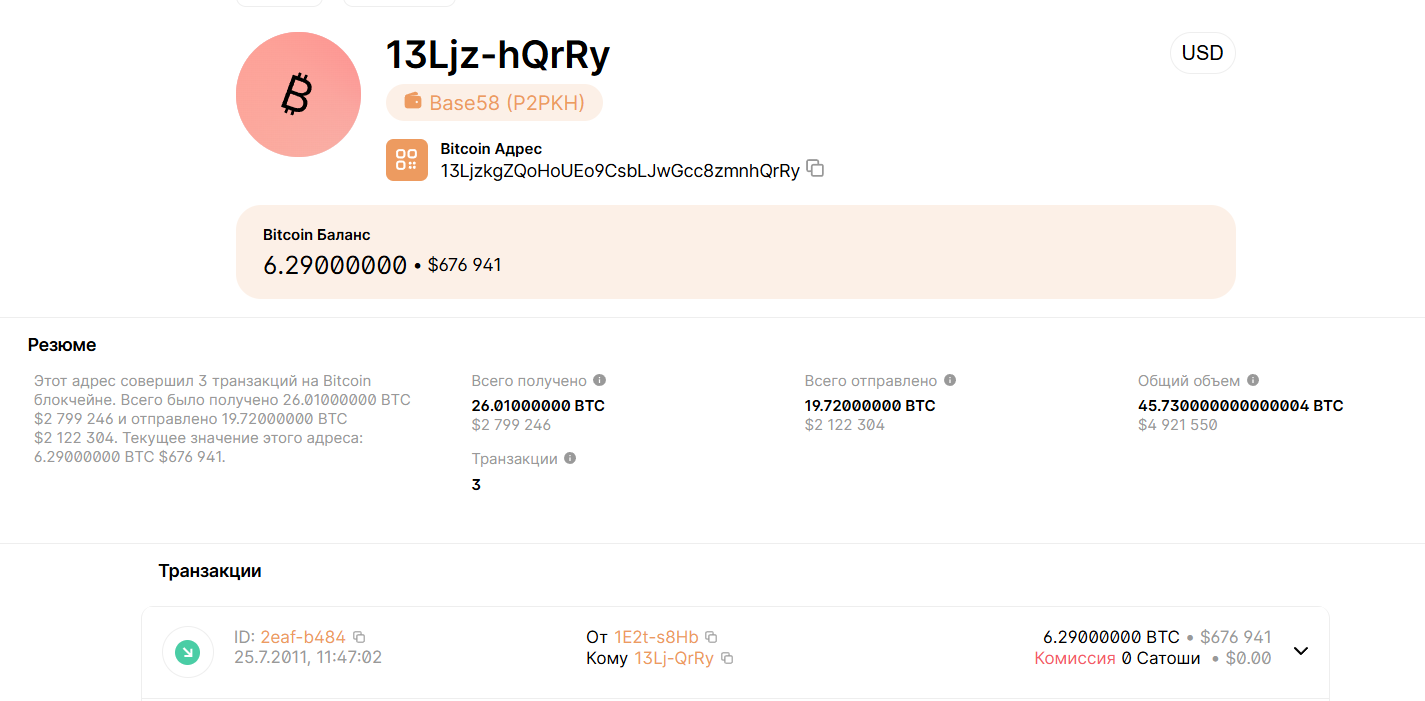Click the Bitcoin Баланс card
The height and width of the screenshot is (701, 1425).
(x=735, y=252)
